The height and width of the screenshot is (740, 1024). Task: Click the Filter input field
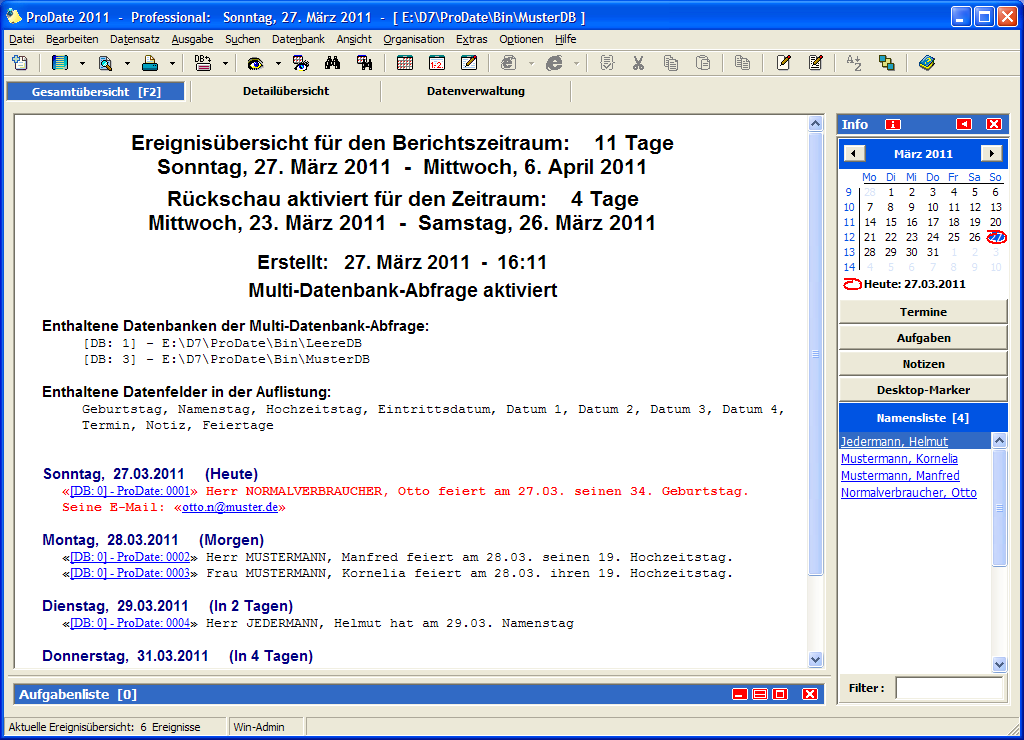click(948, 688)
